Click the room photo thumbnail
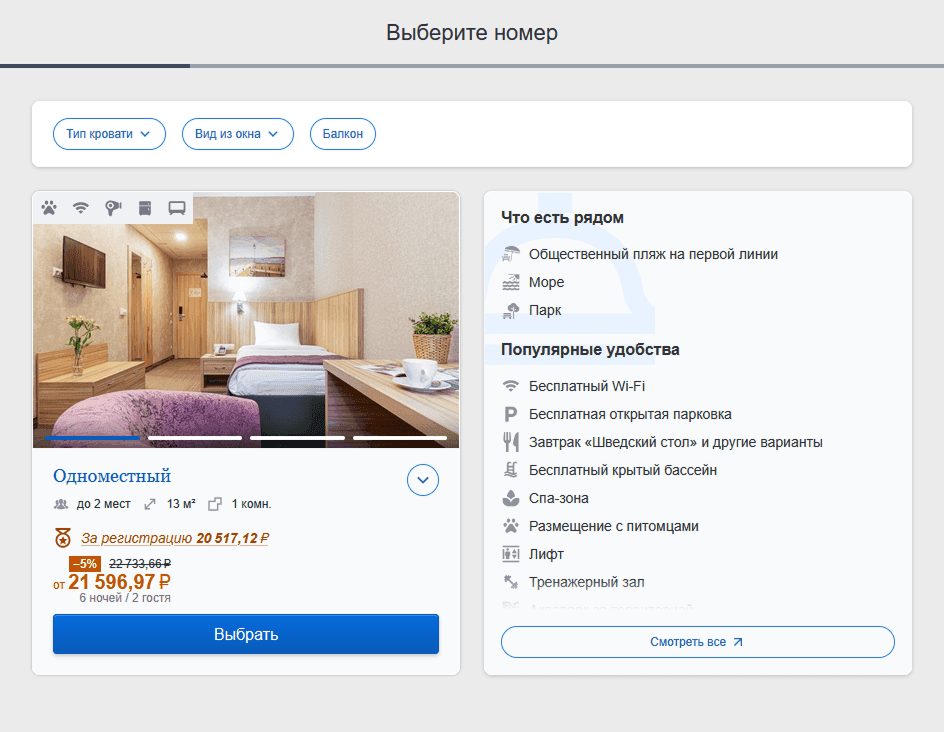Screen dimensions: 944x732 pos(246,320)
